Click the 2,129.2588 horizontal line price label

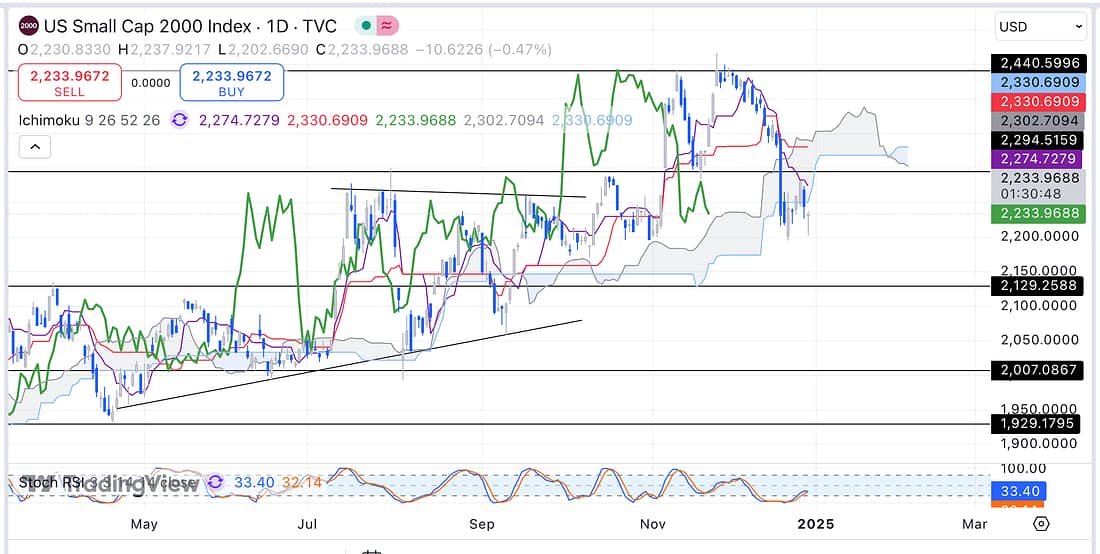click(1039, 286)
